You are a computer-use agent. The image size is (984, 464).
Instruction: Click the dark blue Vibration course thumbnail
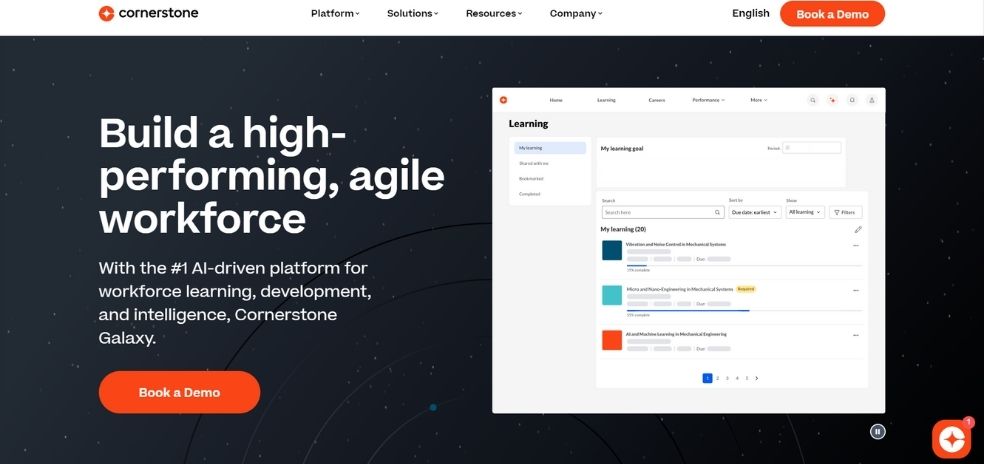[612, 250]
